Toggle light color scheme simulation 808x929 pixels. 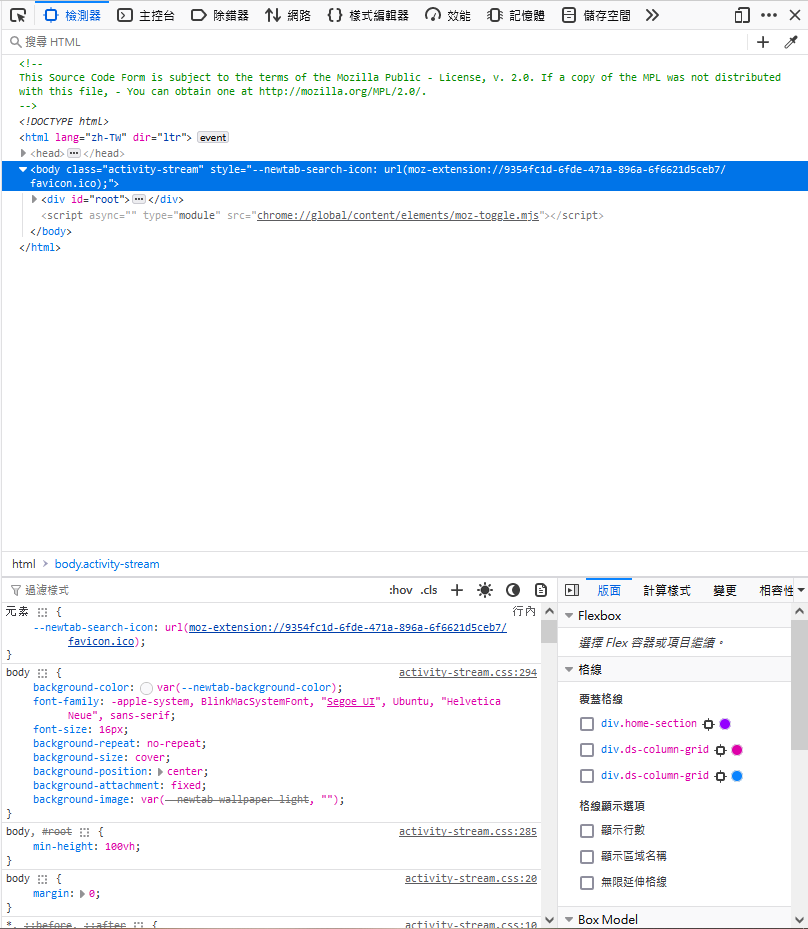[485, 590]
